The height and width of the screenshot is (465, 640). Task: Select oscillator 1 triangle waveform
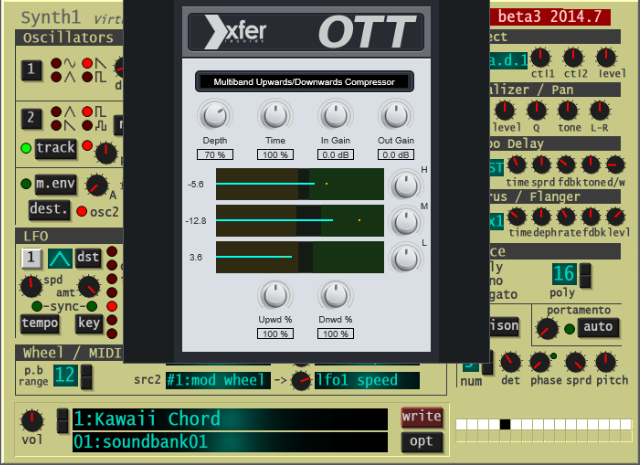coord(56,77)
